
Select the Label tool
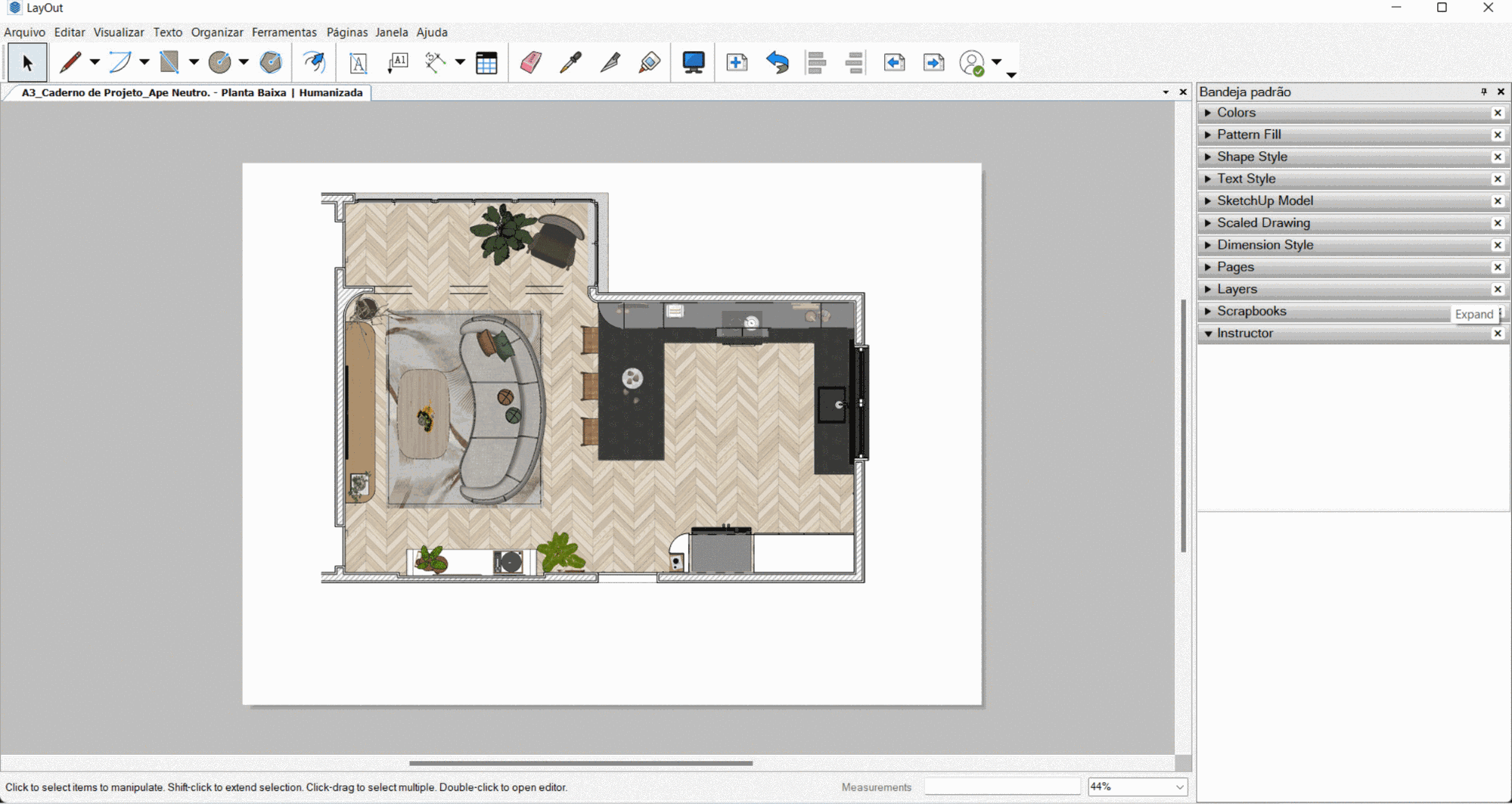(x=398, y=62)
